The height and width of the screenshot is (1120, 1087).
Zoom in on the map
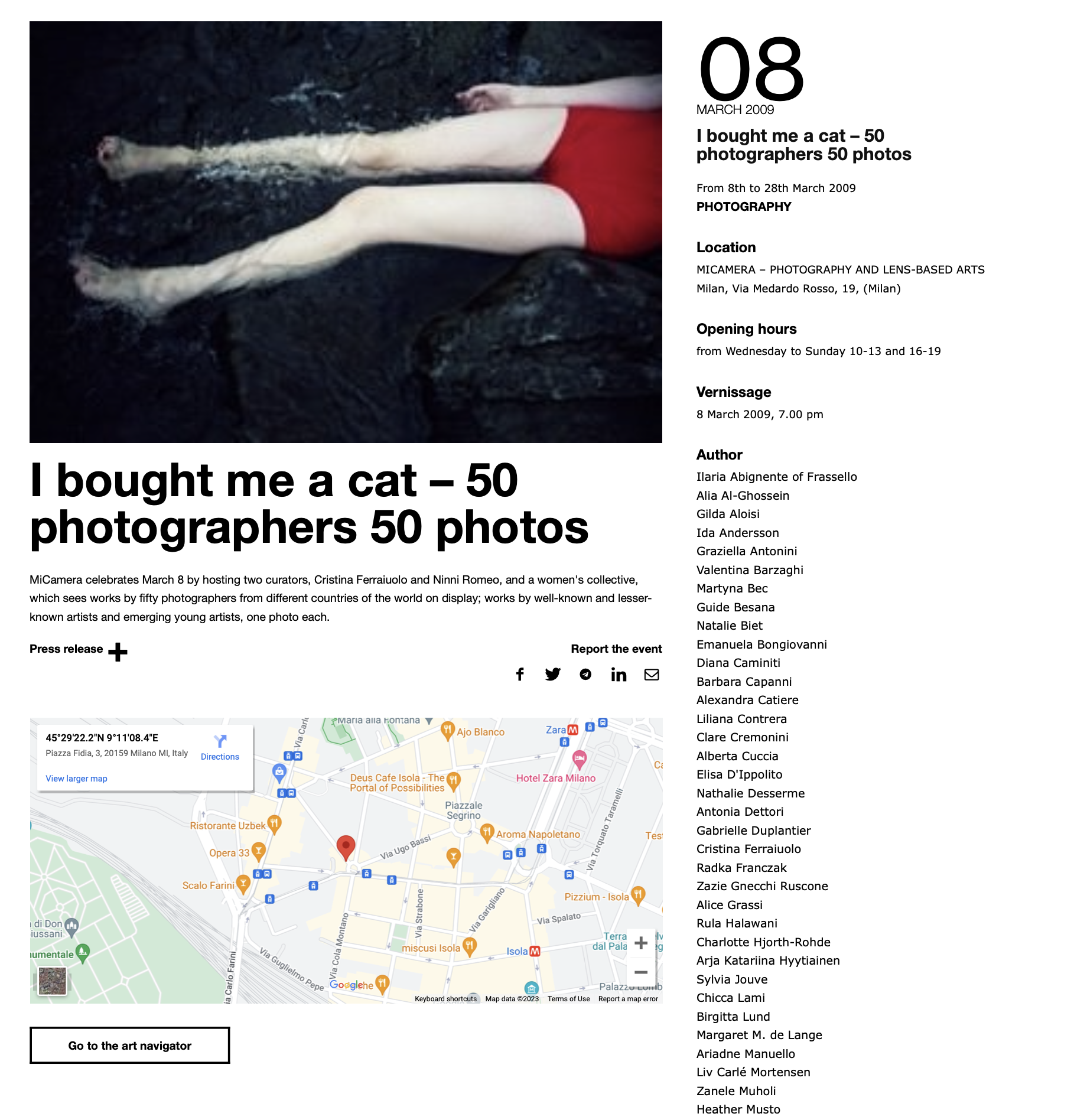tap(641, 943)
